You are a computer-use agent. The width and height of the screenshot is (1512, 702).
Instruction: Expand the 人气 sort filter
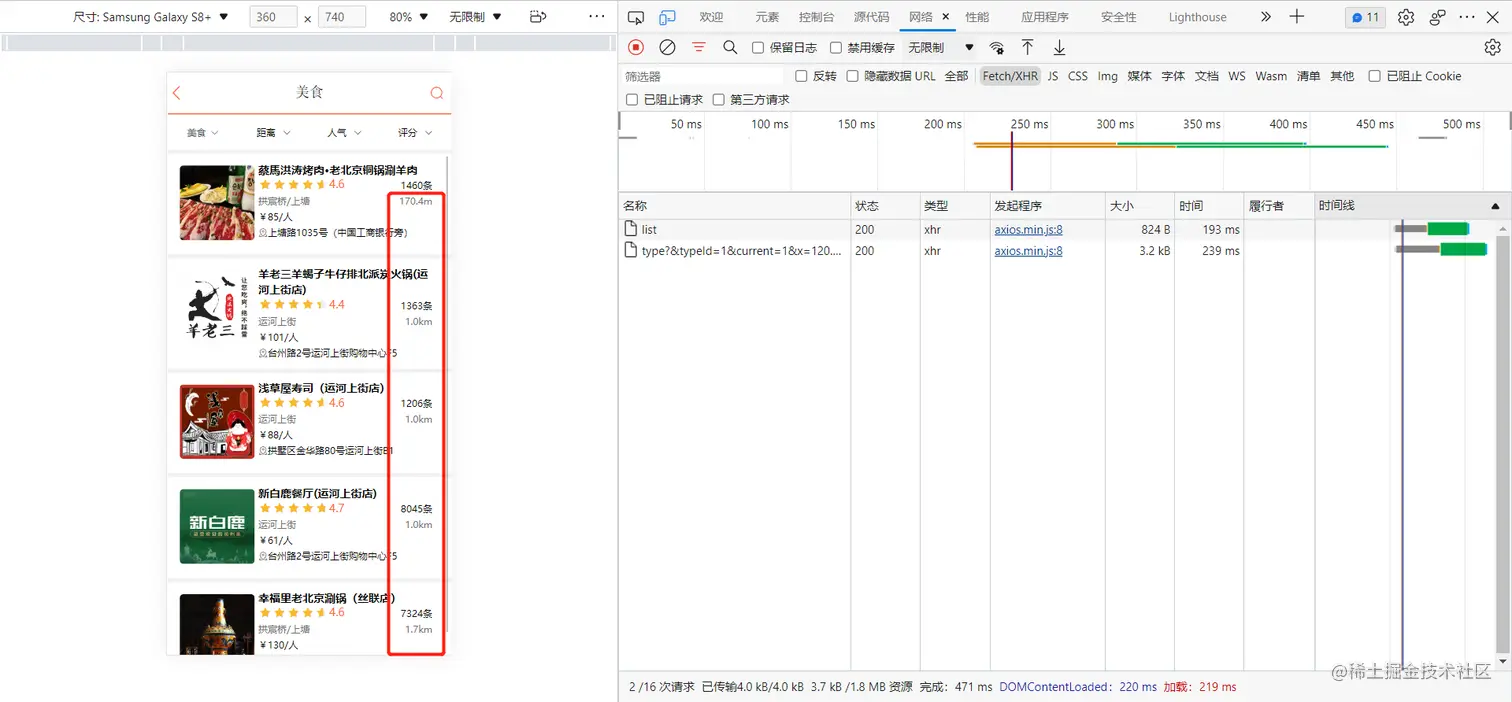344,132
